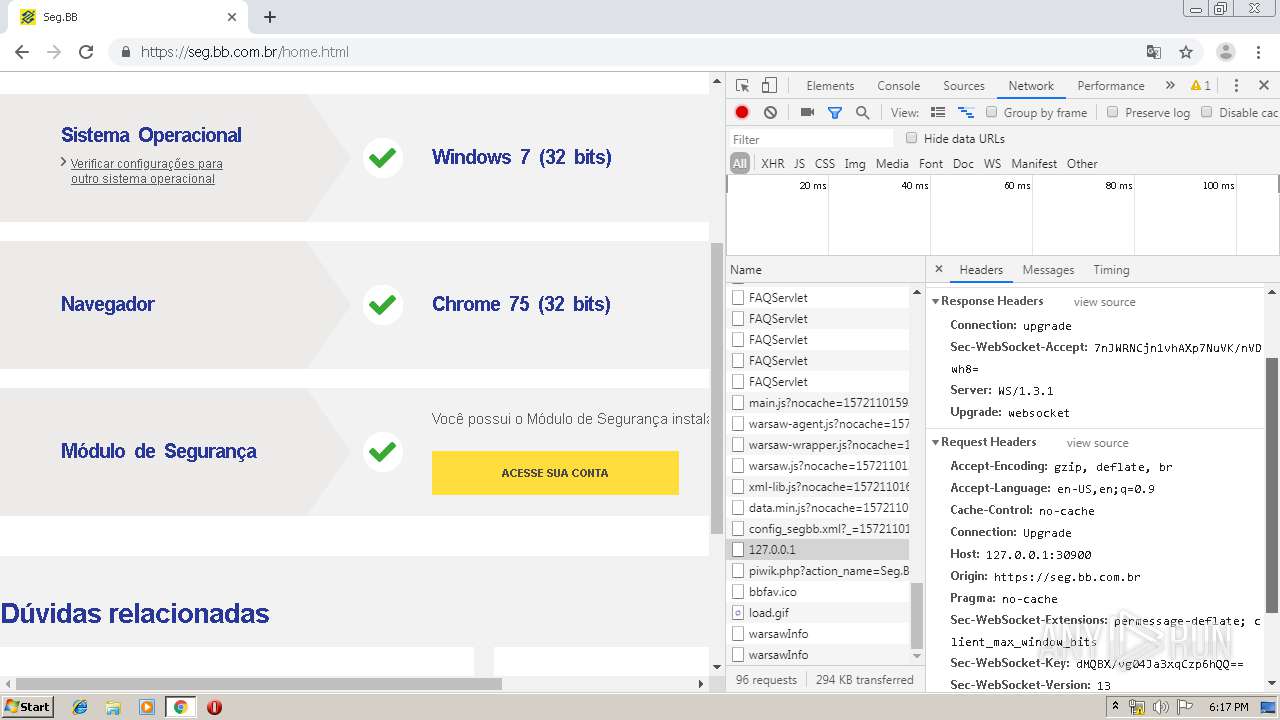This screenshot has height=720, width=1280.
Task: Filter requests by WS type
Action: pos(992,164)
